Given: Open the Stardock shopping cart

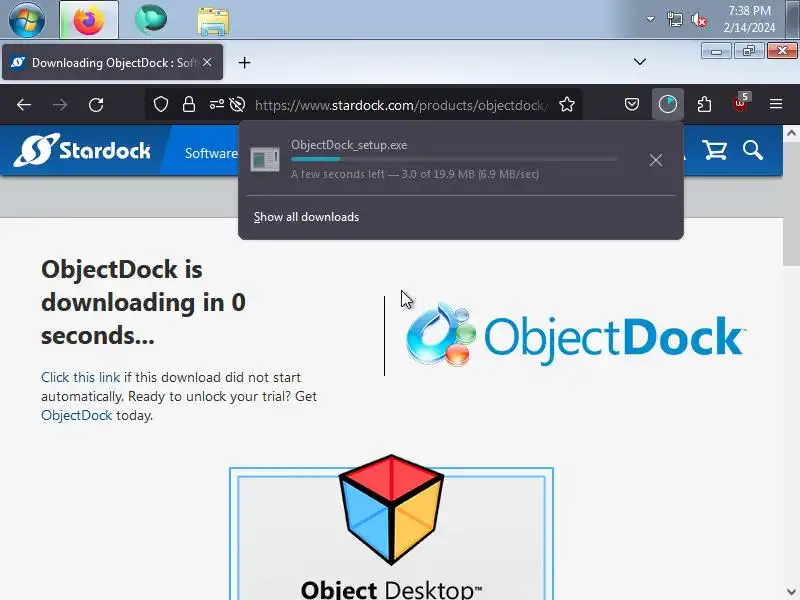Looking at the screenshot, I should coord(715,150).
